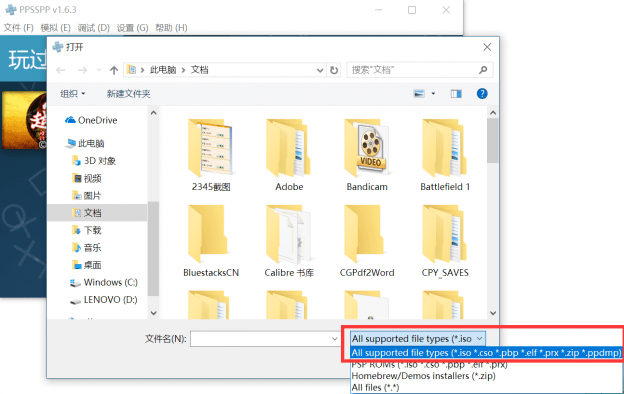Select the Bandicam folder

[x=367, y=155]
